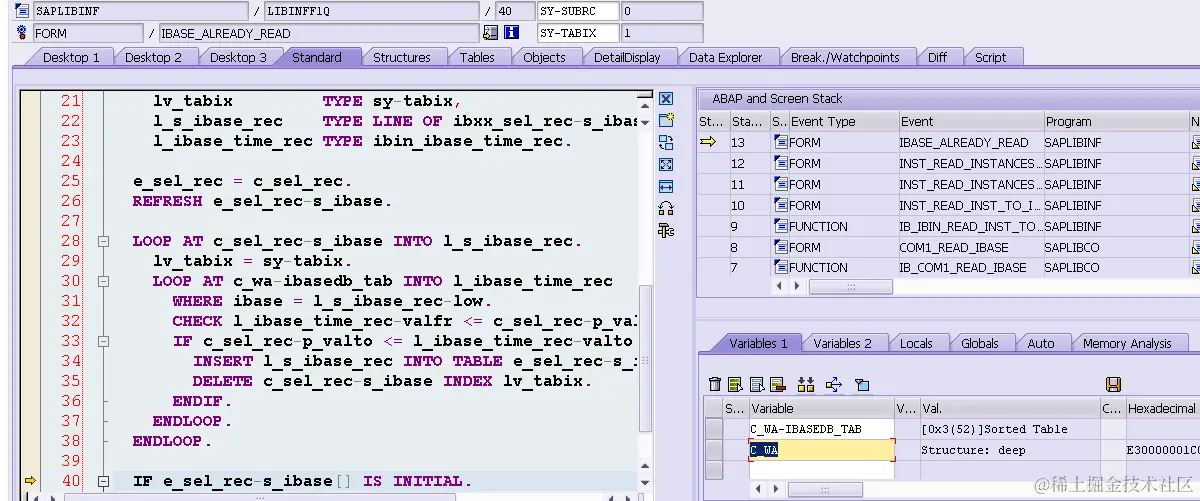Open the Structures tab
Viewport: 1200px width, 501px height.
click(x=401, y=57)
